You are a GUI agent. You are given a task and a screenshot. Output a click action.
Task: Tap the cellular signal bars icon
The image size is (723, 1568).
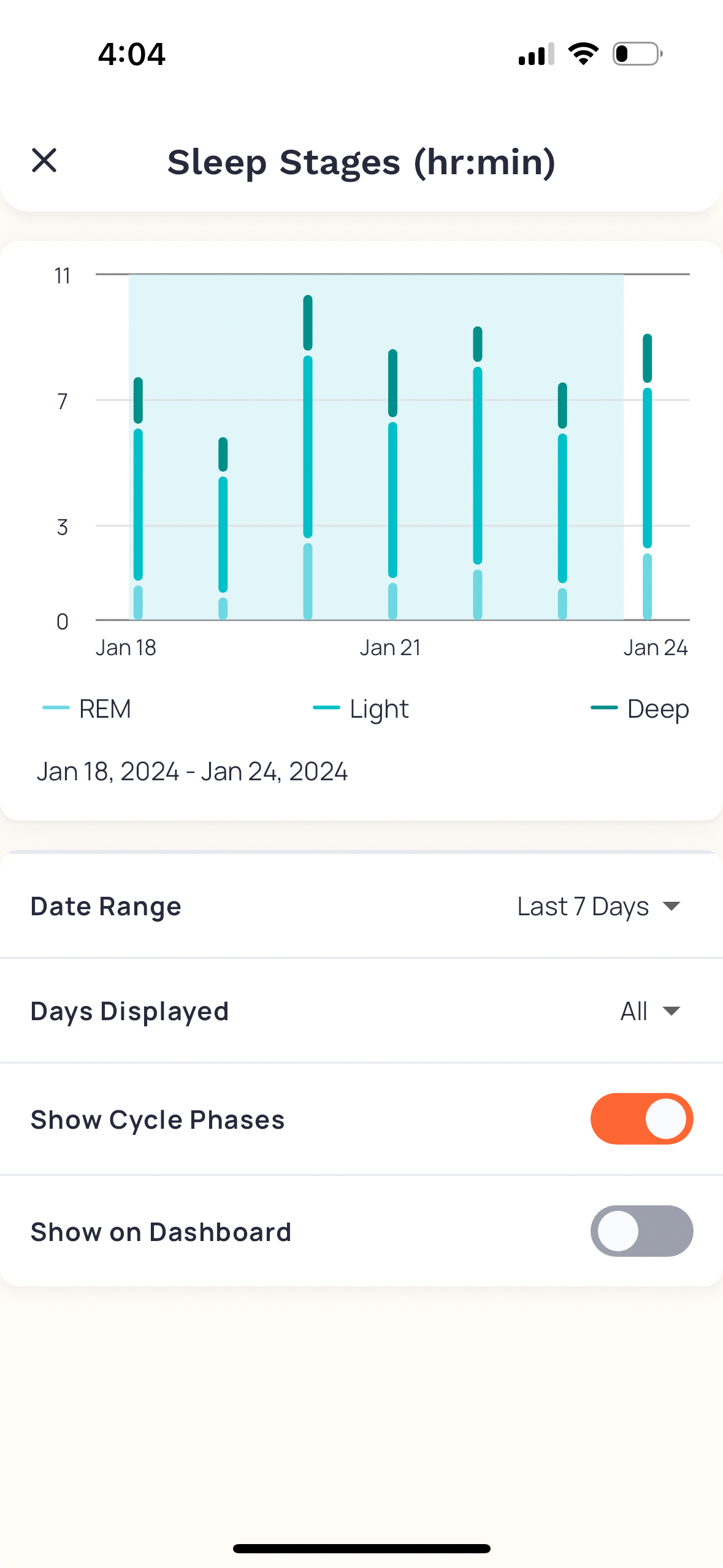(536, 54)
